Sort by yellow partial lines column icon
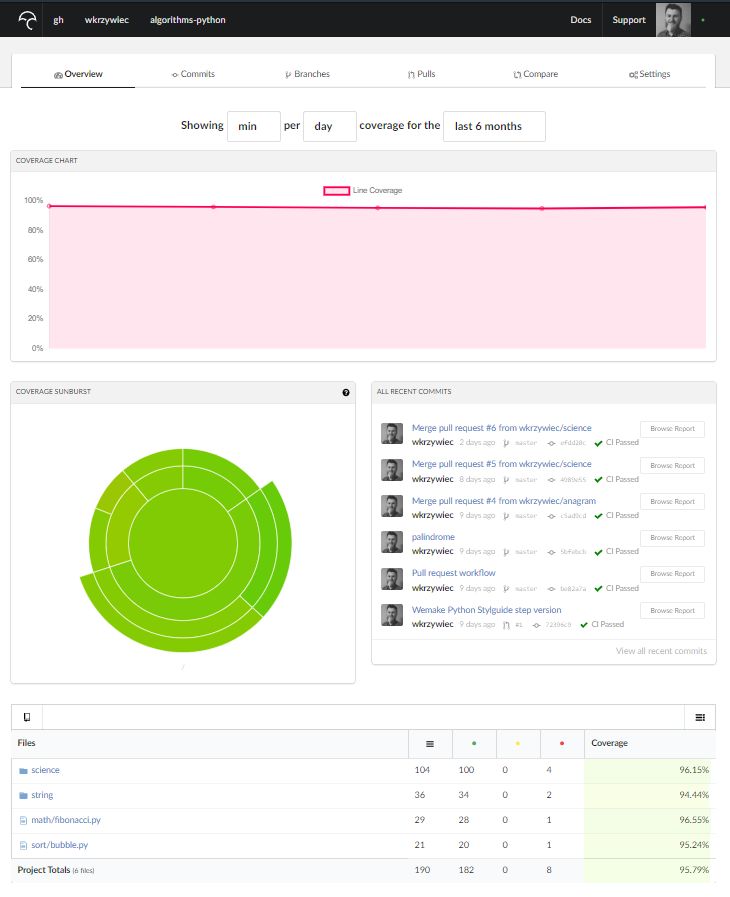This screenshot has width=730, height=897. (x=518, y=744)
